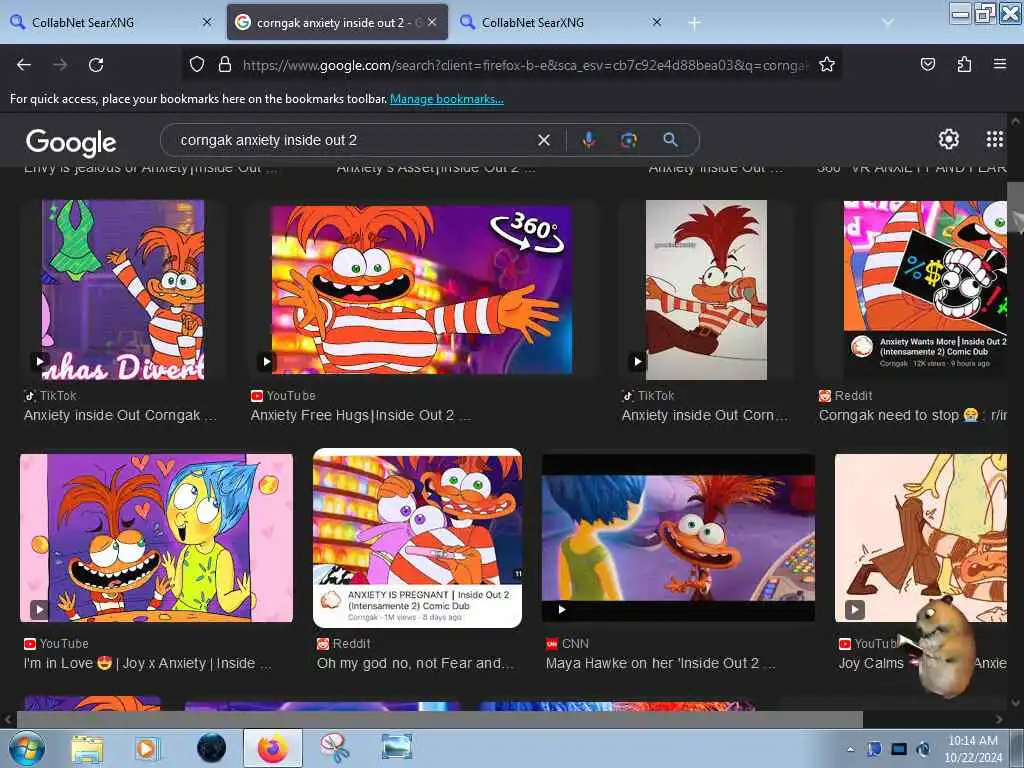Switch to the first CollabNet SearXNG tab

click(111, 22)
